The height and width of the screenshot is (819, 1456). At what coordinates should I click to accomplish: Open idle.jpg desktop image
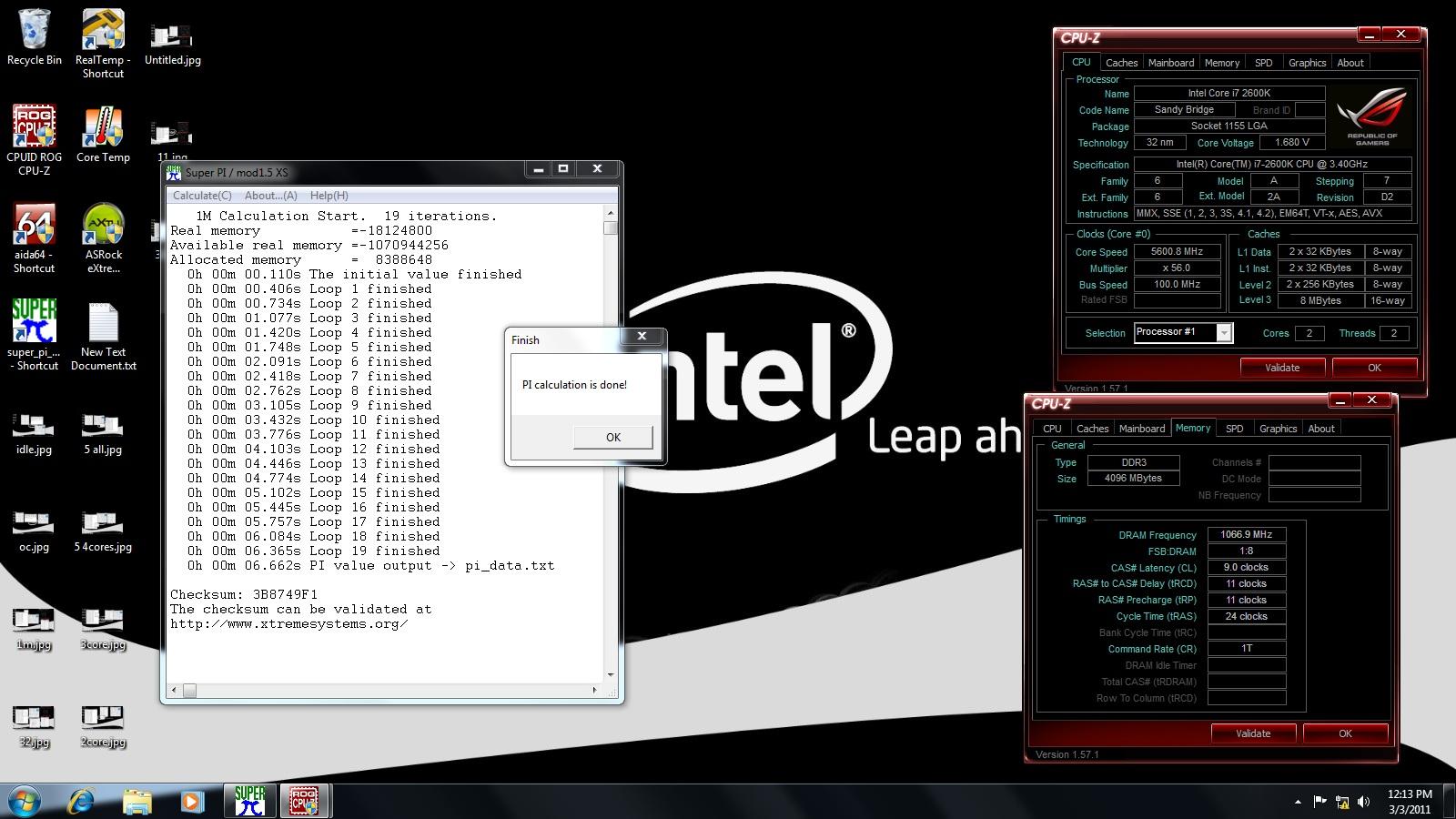(x=35, y=434)
